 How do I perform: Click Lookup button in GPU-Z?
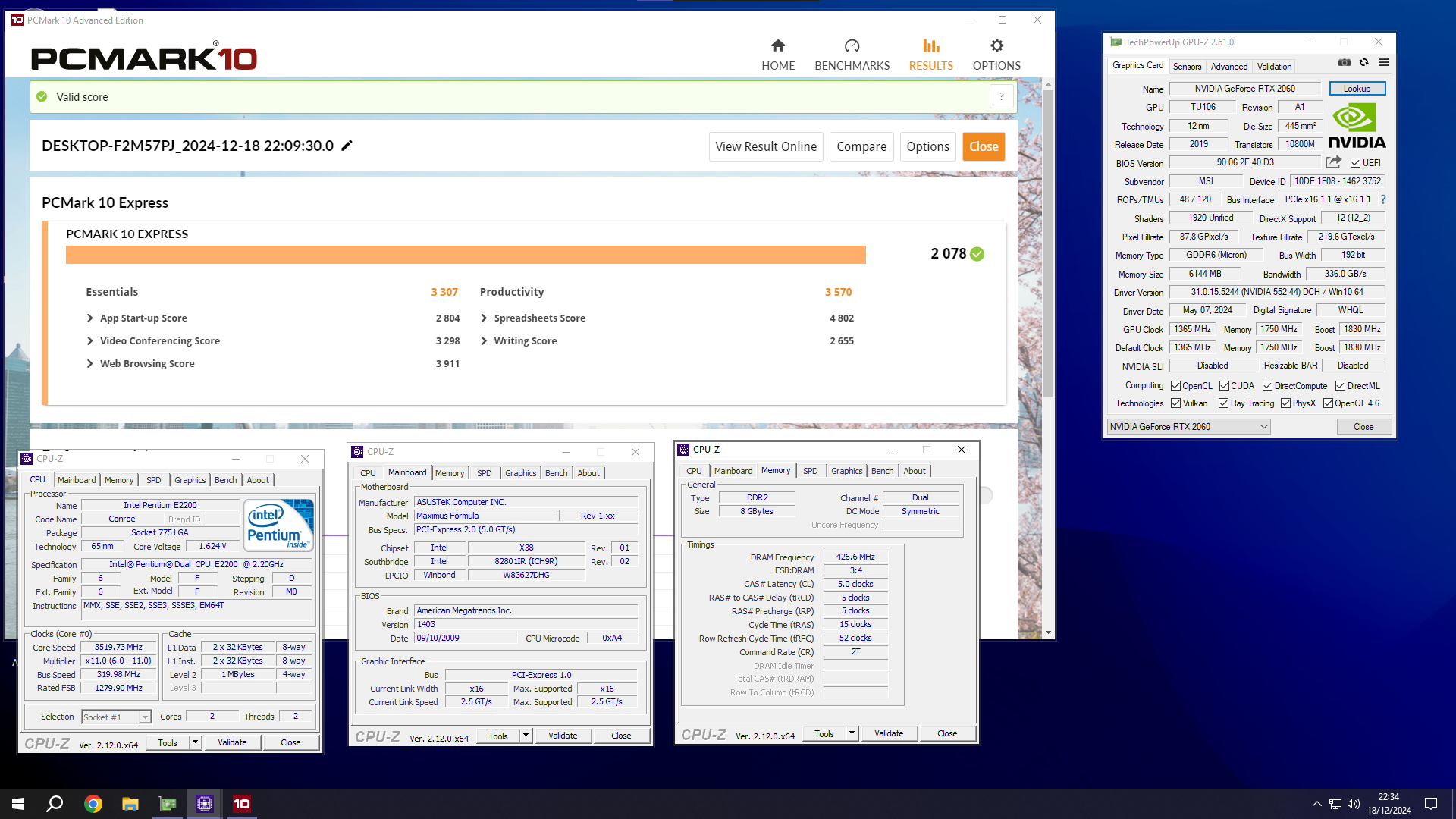[1357, 89]
